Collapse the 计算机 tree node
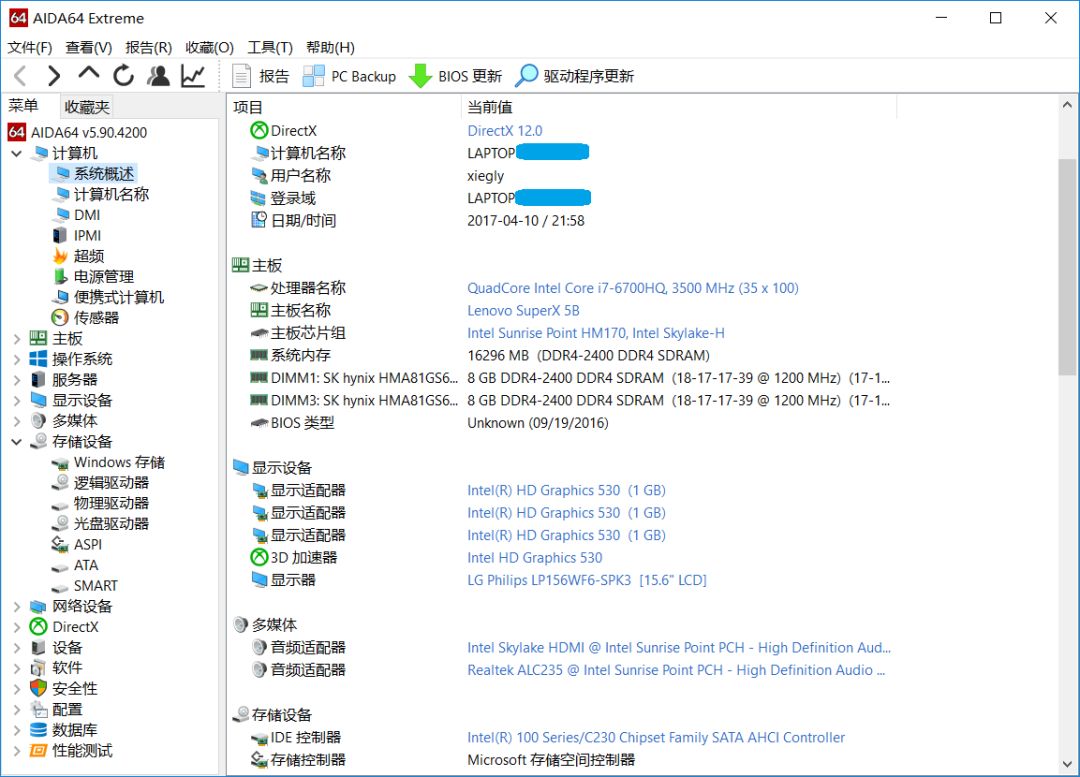 15,152
